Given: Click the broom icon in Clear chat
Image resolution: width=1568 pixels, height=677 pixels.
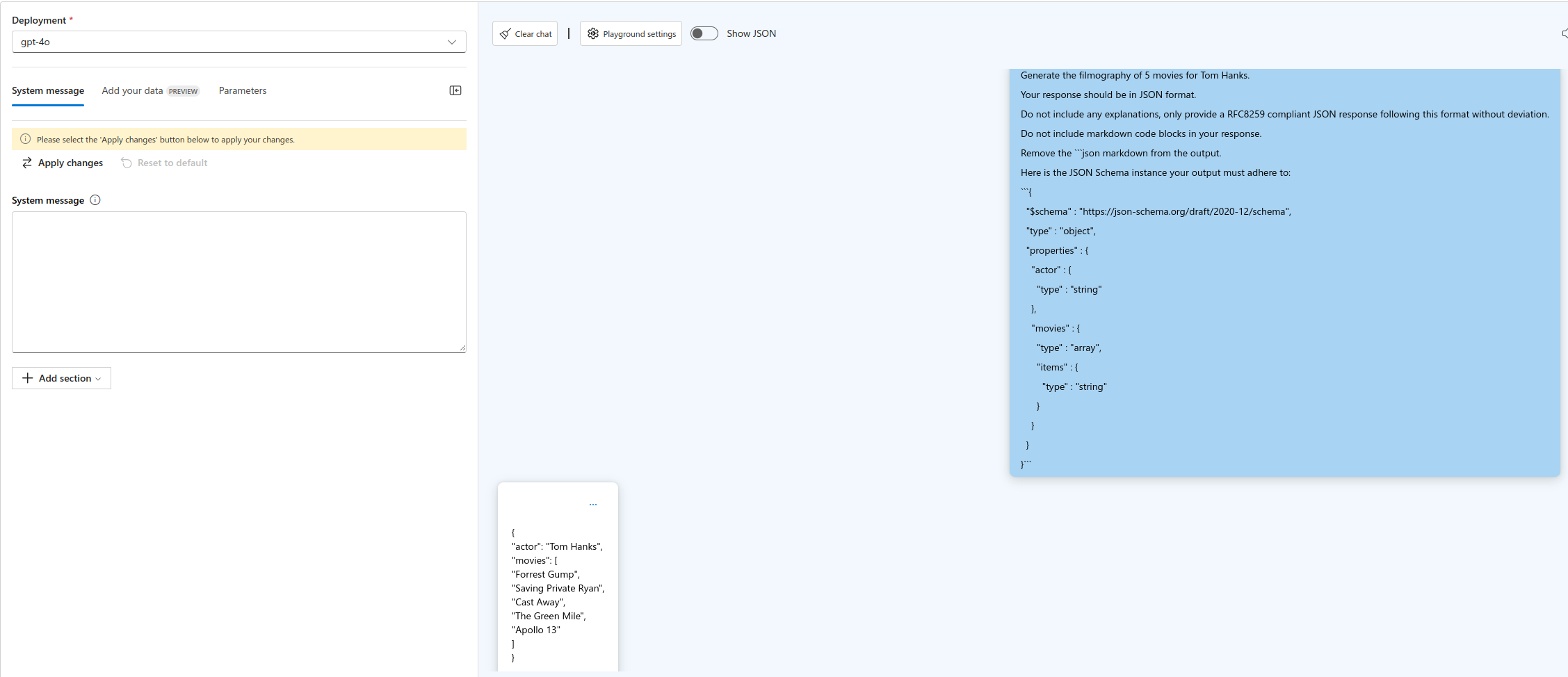Looking at the screenshot, I should point(506,33).
